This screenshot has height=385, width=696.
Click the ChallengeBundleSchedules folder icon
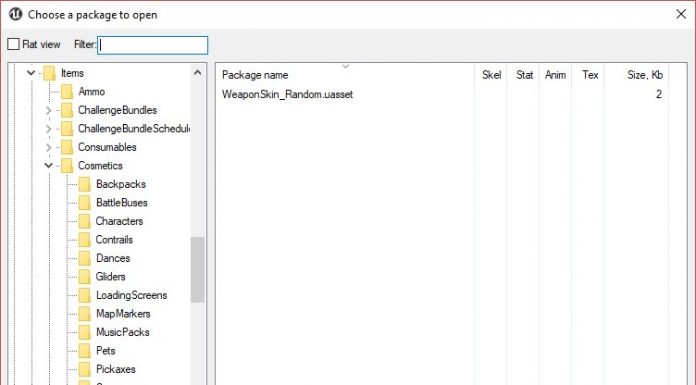67,129
